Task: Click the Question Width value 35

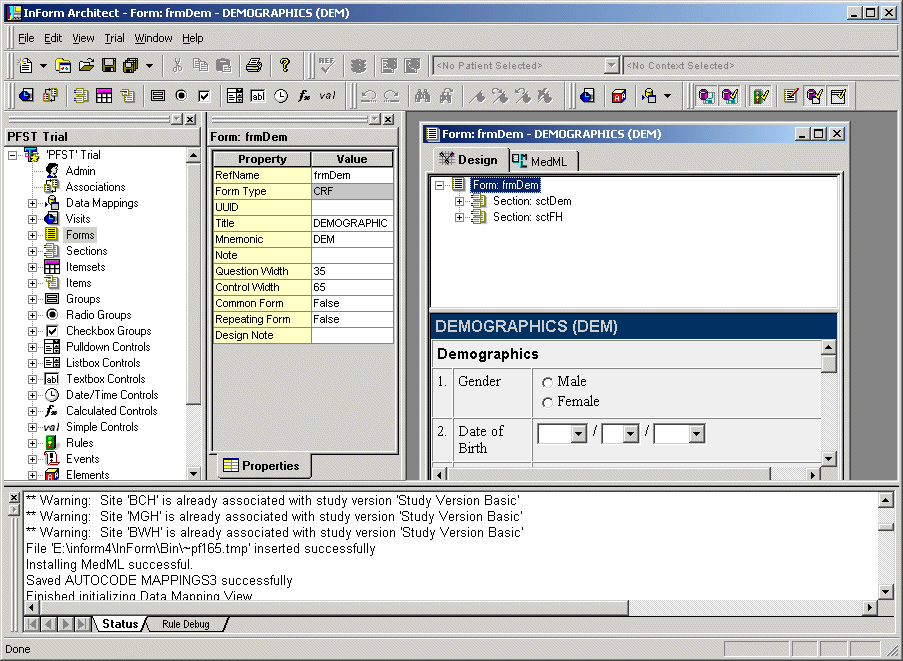Action: 352,271
